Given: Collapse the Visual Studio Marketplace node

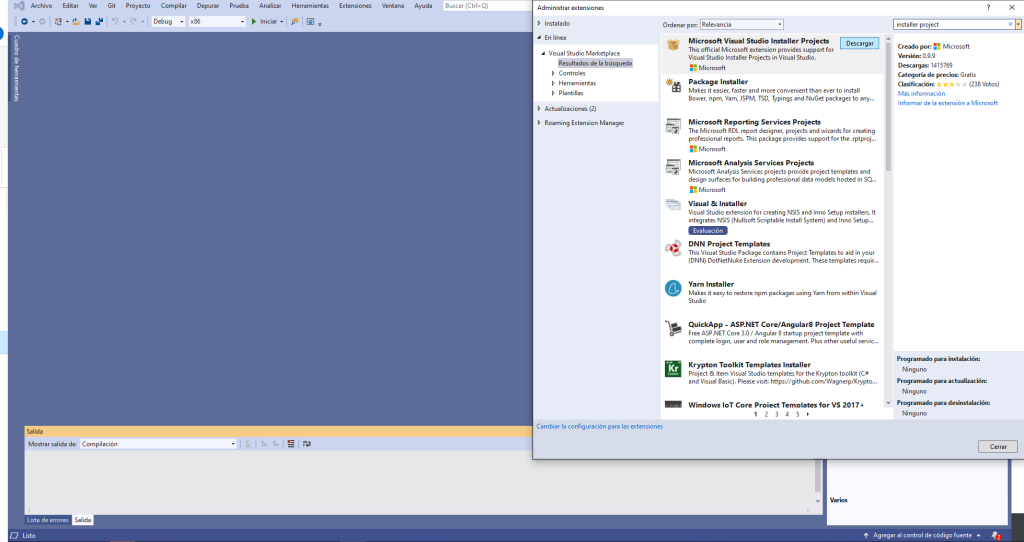Looking at the screenshot, I should point(543,54).
